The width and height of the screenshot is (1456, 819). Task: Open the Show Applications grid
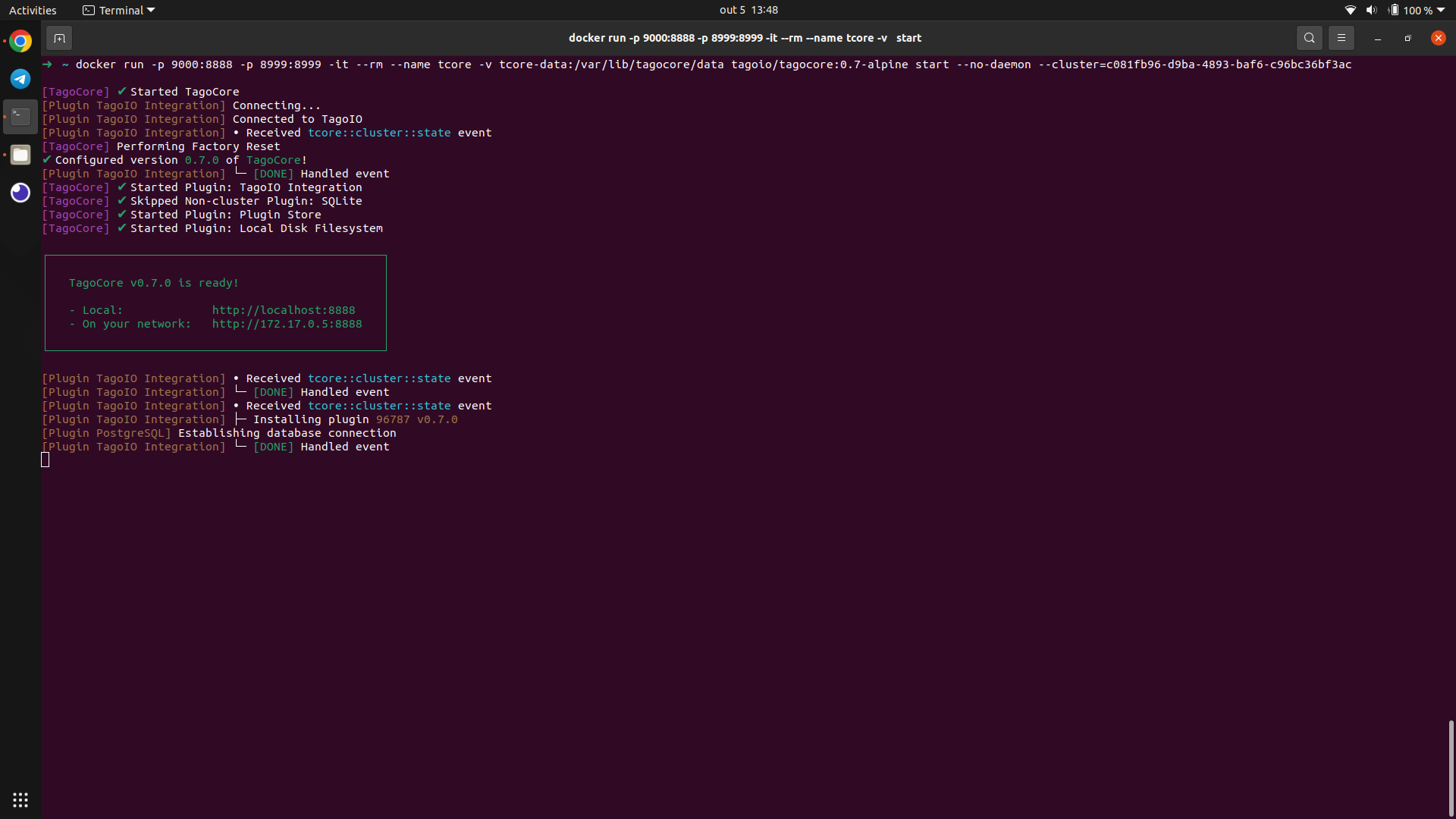pyautogui.click(x=20, y=799)
